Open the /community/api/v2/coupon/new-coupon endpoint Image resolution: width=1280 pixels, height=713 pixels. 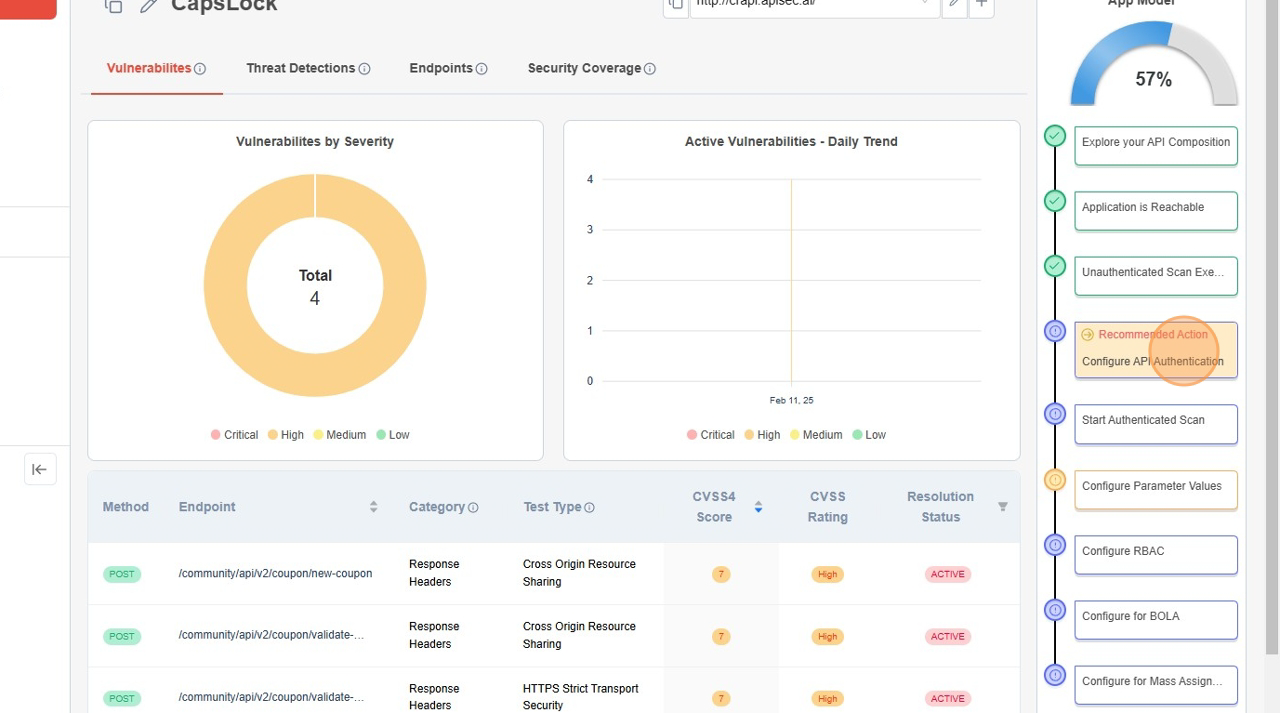tap(274, 573)
